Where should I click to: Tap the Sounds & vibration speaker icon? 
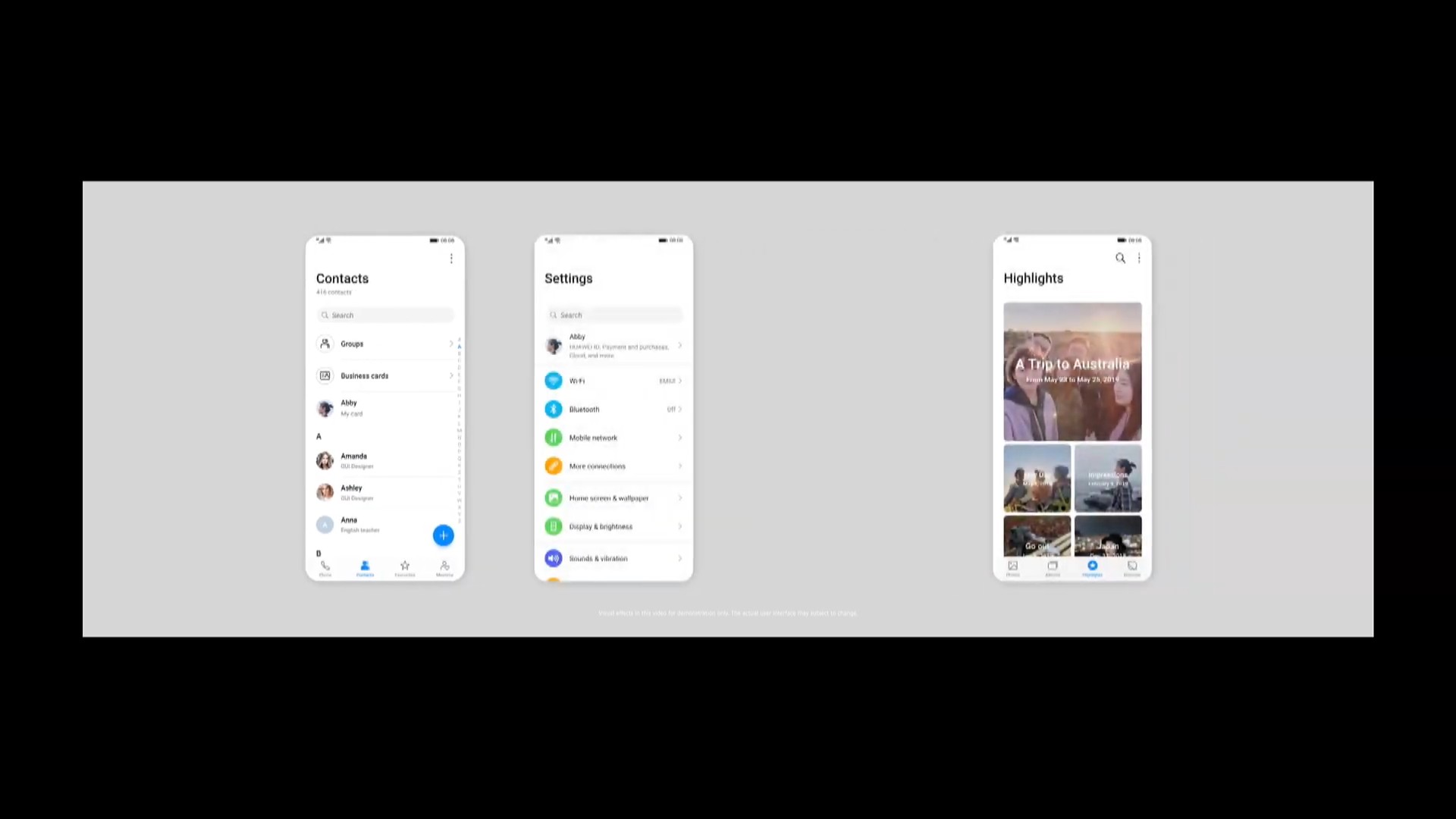tap(554, 558)
